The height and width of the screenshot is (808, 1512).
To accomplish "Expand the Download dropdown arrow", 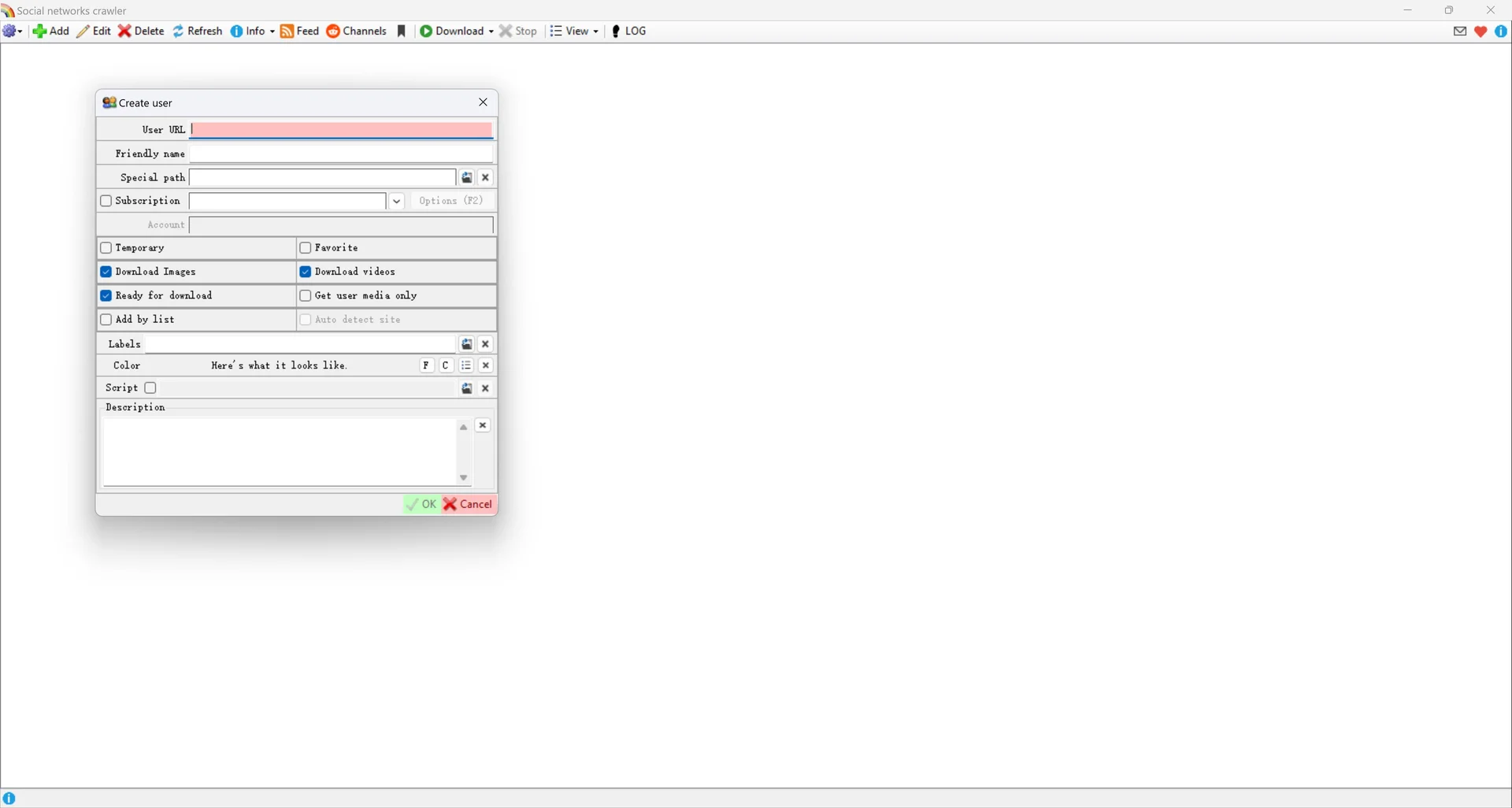I will (x=491, y=32).
